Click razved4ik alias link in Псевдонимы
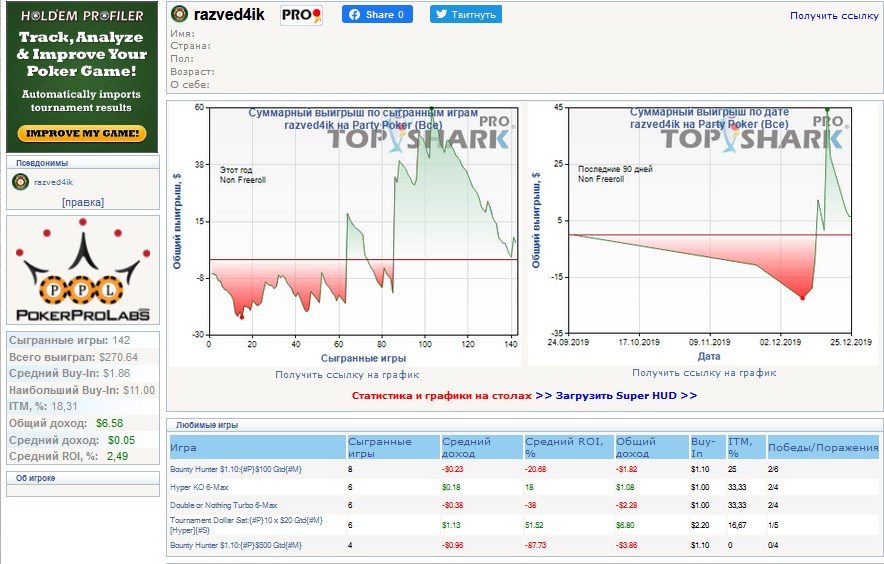This screenshot has height=564, width=884. (54, 182)
